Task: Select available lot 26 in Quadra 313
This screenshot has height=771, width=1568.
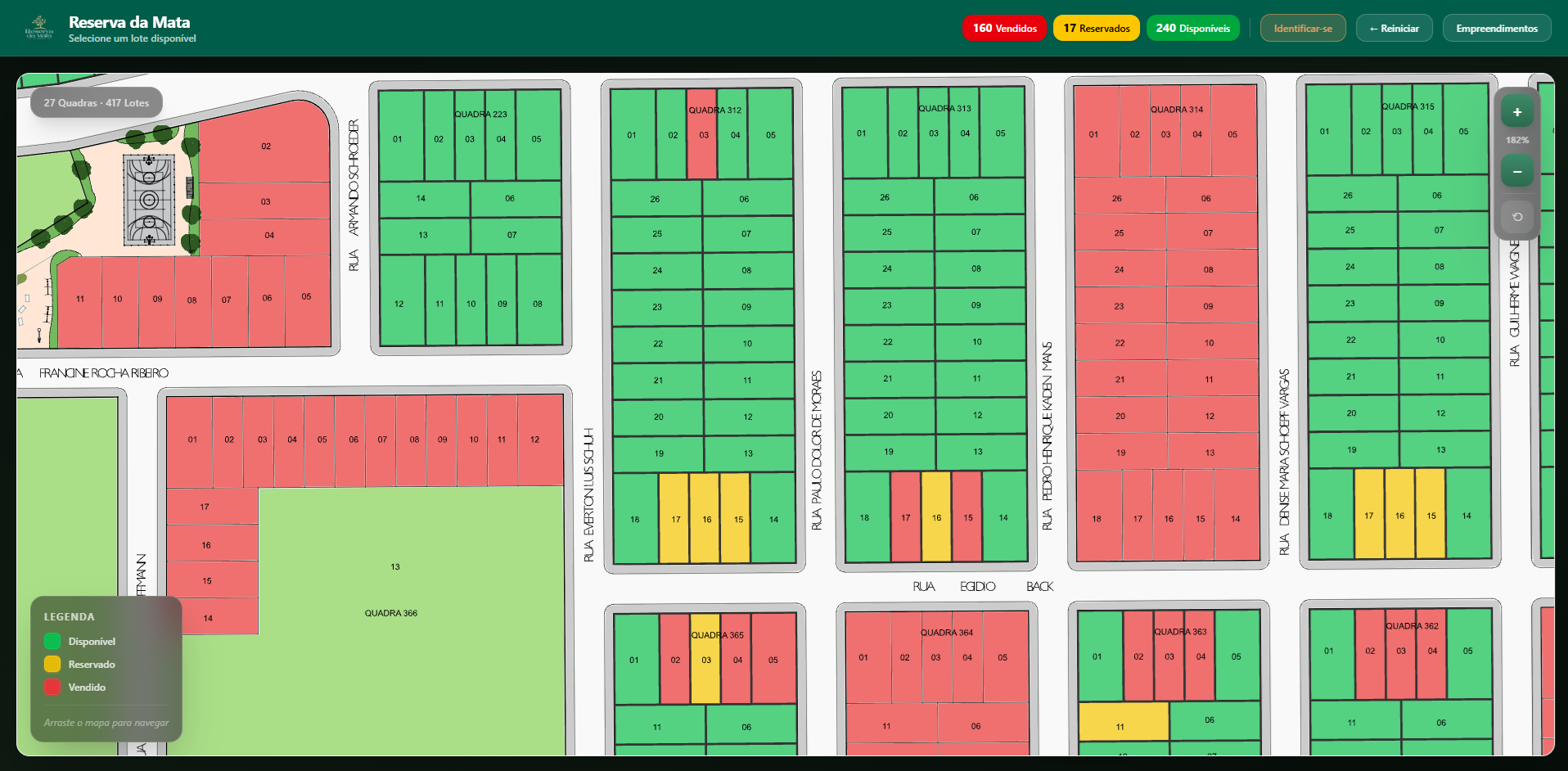Action: pyautogui.click(x=888, y=196)
